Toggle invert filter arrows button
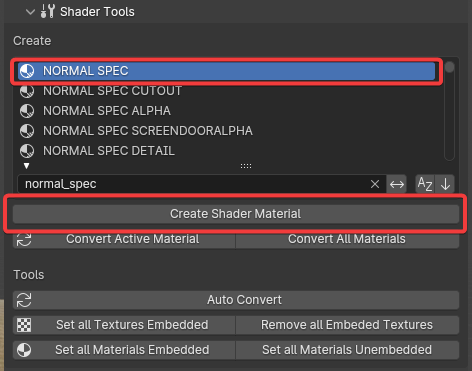This screenshot has width=472, height=371. click(x=397, y=184)
